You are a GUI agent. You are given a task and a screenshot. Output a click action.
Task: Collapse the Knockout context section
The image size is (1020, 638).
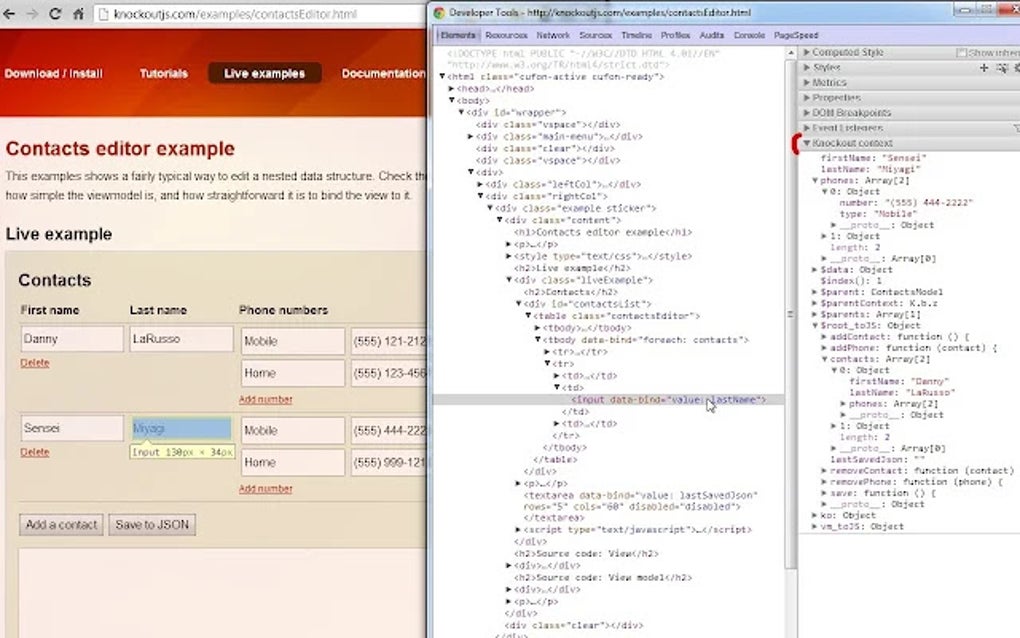point(808,142)
